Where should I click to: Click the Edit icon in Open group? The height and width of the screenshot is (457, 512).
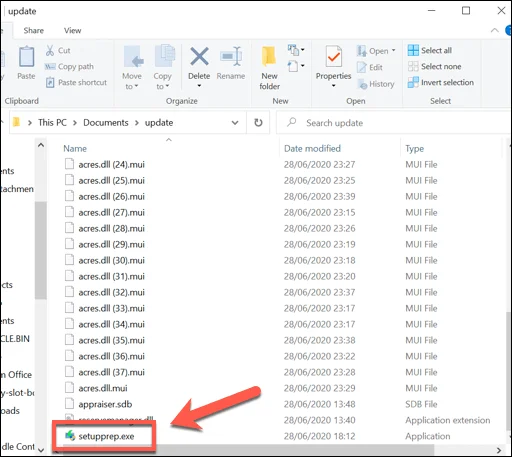[x=361, y=67]
